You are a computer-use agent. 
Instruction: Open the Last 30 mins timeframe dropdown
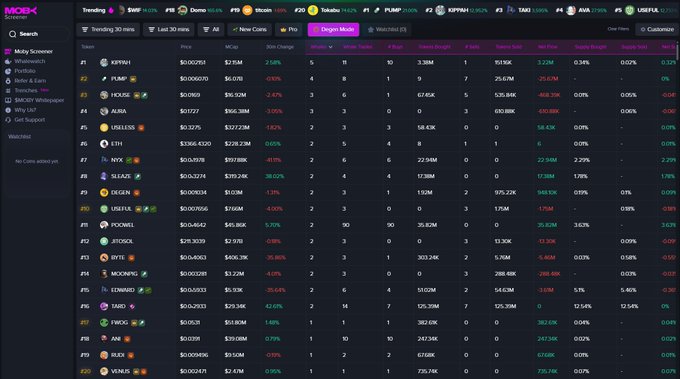click(169, 29)
